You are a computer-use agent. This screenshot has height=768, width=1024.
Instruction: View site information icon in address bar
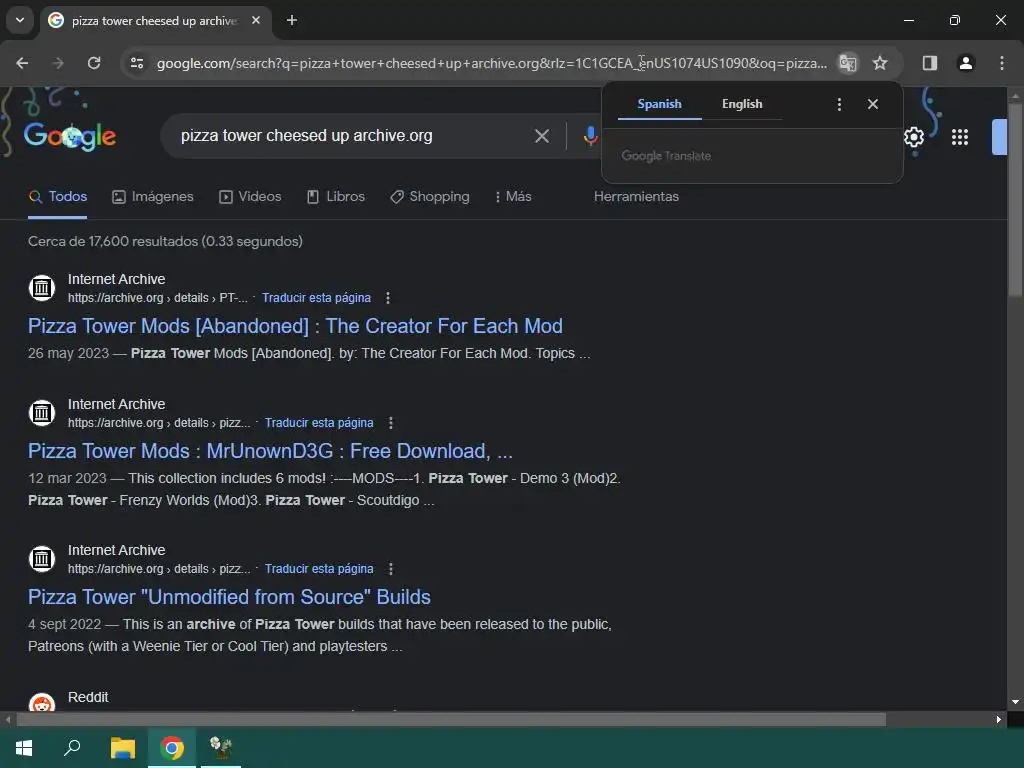coord(136,63)
